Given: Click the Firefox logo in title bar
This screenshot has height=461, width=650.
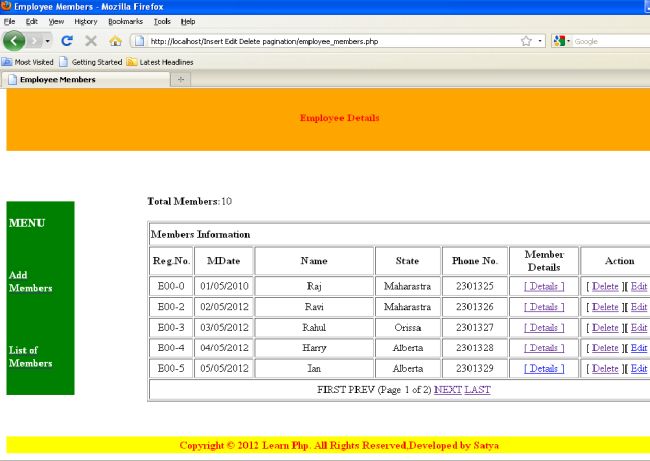Looking at the screenshot, I should [6, 6].
